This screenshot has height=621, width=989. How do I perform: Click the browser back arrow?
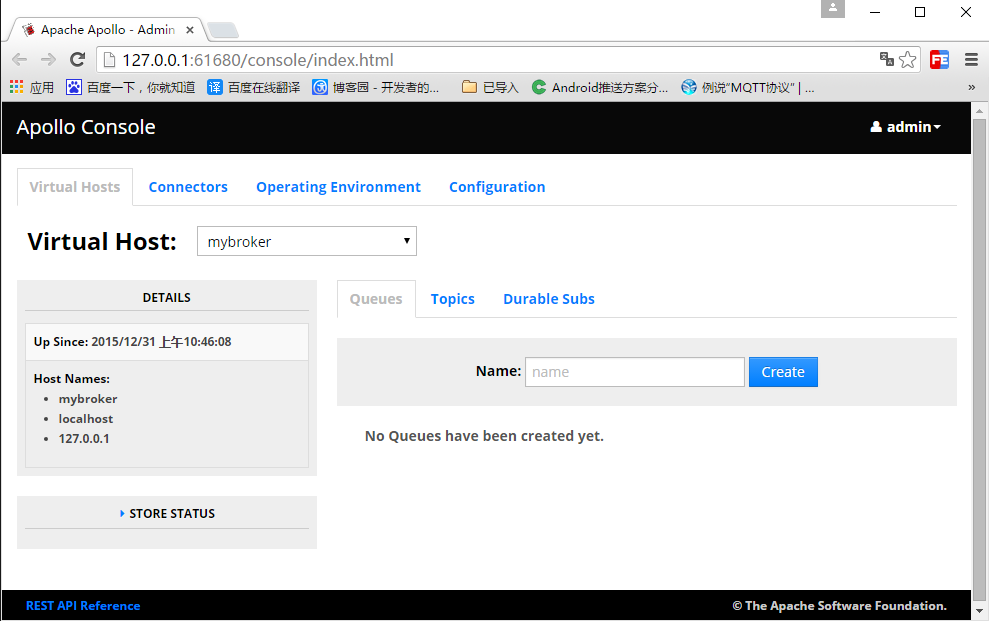(20, 60)
